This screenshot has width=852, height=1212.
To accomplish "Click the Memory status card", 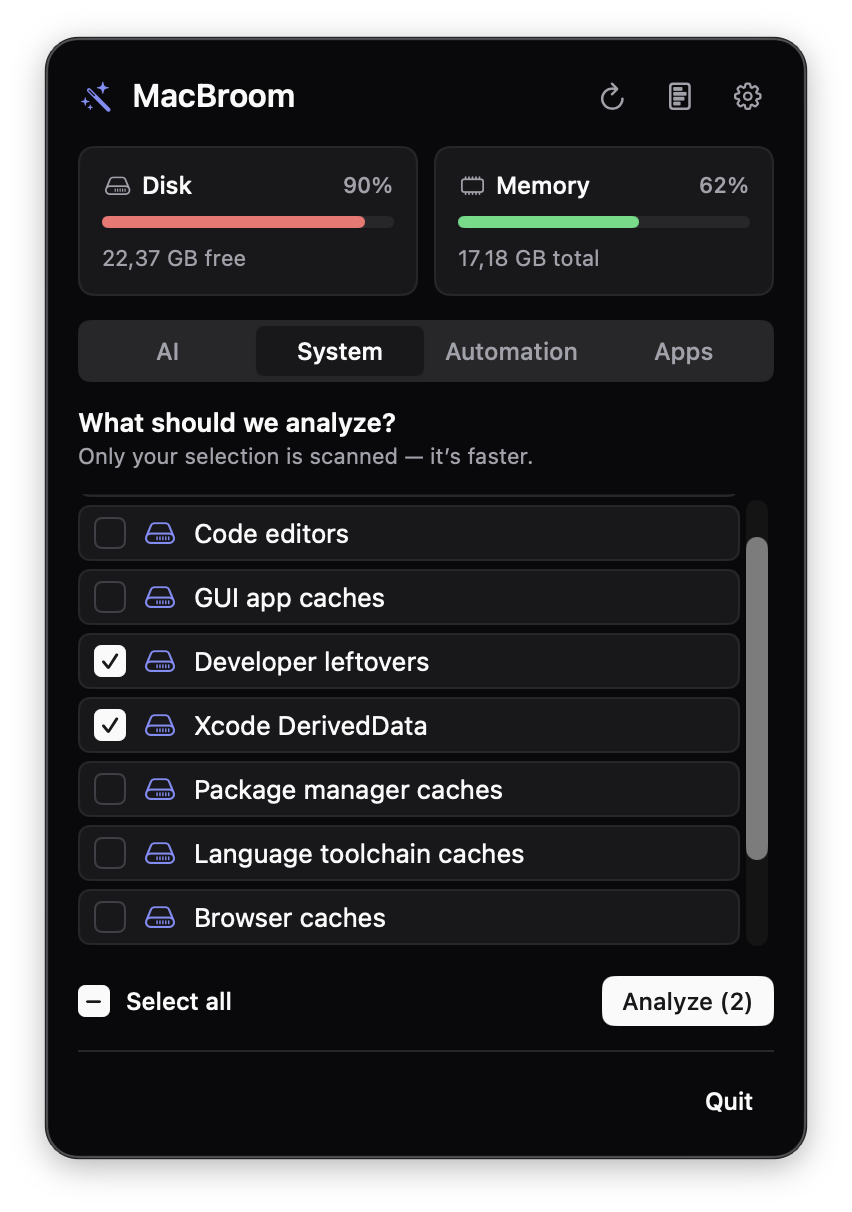I will pos(604,221).
